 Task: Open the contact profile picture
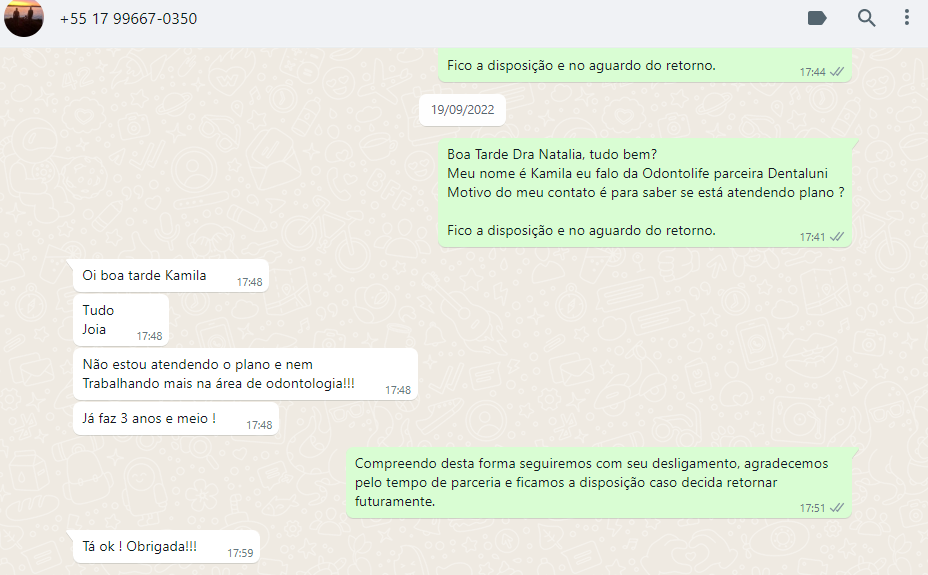coord(24,18)
